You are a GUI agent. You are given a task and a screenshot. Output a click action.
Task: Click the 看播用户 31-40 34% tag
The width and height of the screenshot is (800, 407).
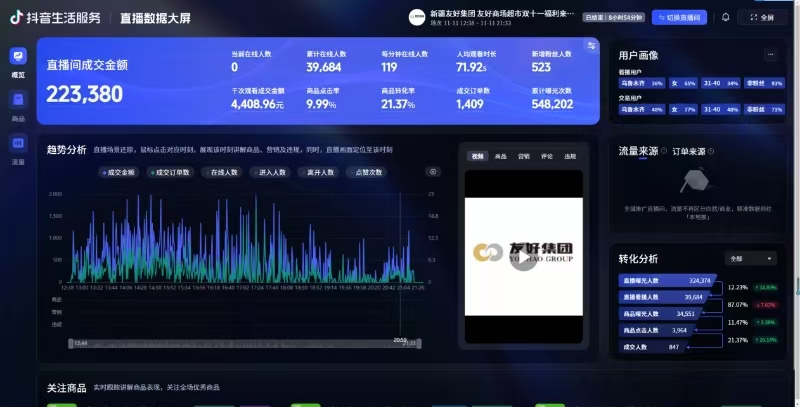click(720, 83)
